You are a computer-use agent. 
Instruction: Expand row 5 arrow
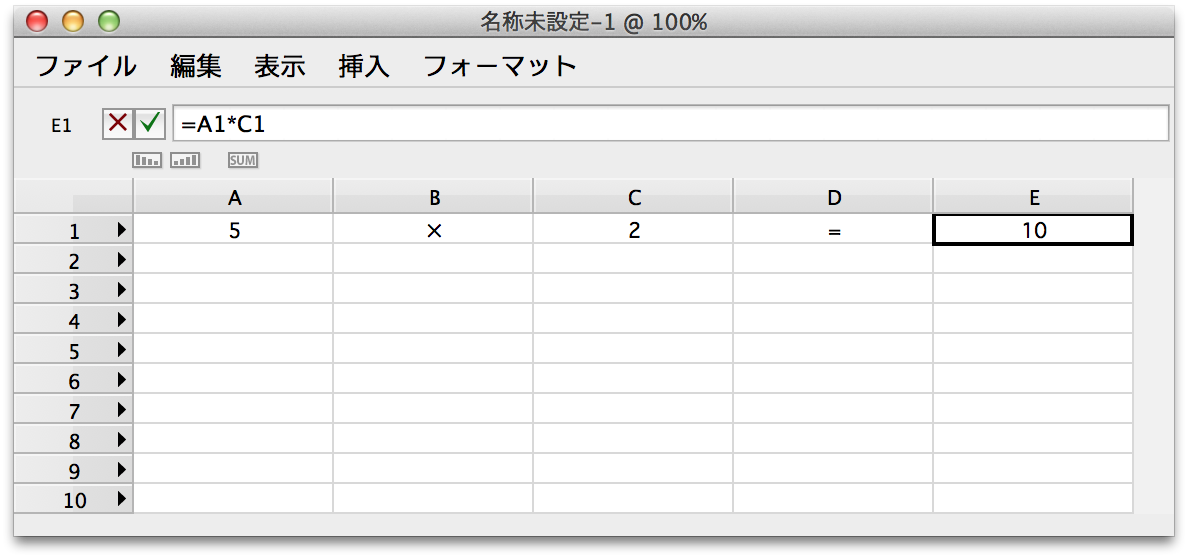121,350
